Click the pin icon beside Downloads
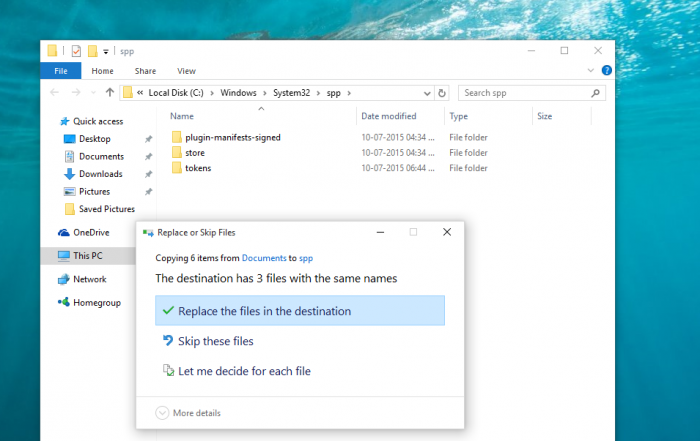Image resolution: width=700 pixels, height=441 pixels. click(x=148, y=174)
